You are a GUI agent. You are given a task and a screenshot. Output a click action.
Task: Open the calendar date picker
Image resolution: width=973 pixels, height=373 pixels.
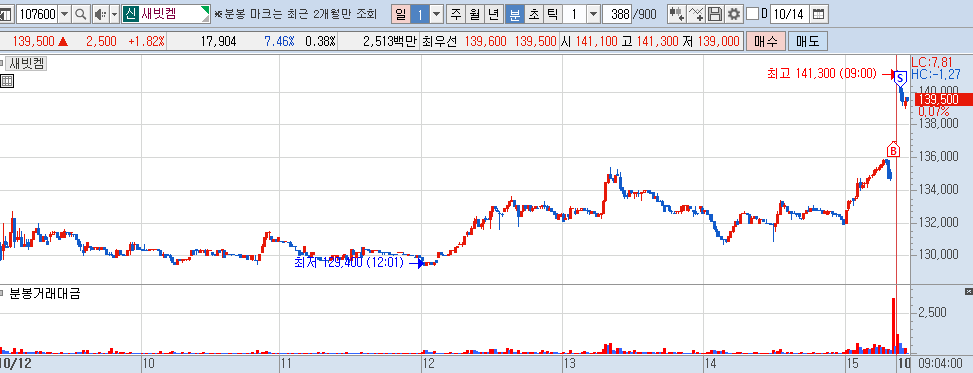click(x=819, y=14)
